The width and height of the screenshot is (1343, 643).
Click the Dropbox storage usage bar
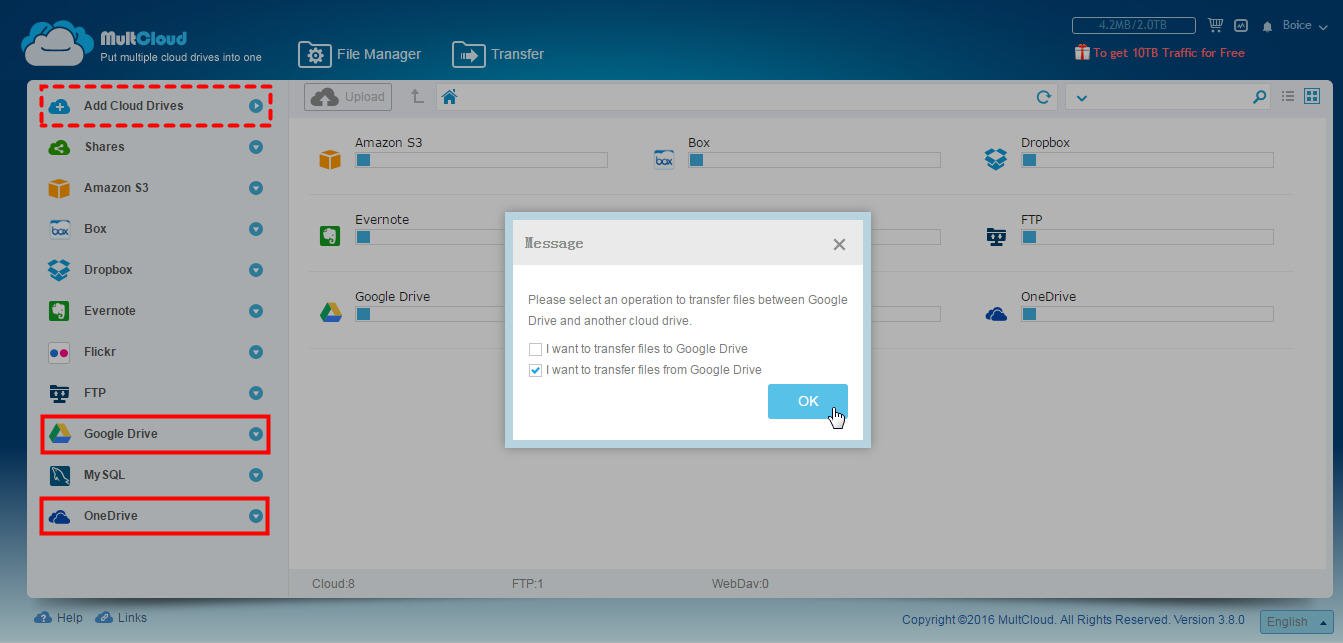pyautogui.click(x=1147, y=160)
